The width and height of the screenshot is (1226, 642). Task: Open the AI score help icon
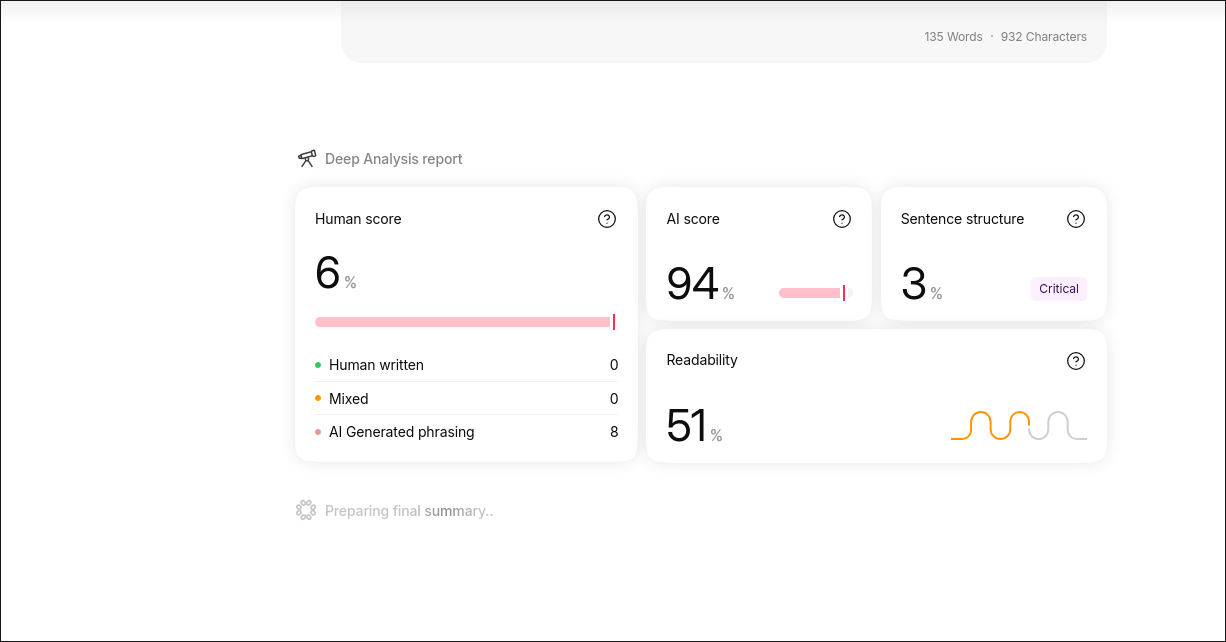pyautogui.click(x=842, y=219)
